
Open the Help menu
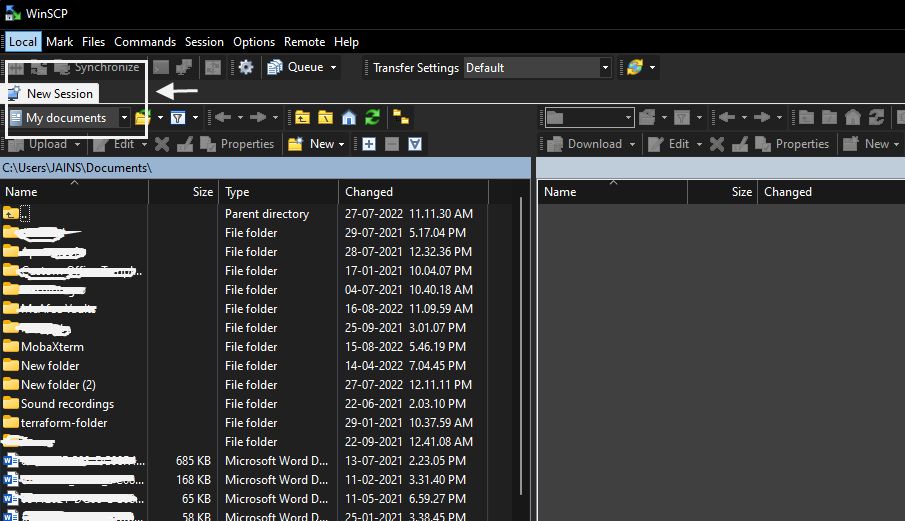[346, 42]
